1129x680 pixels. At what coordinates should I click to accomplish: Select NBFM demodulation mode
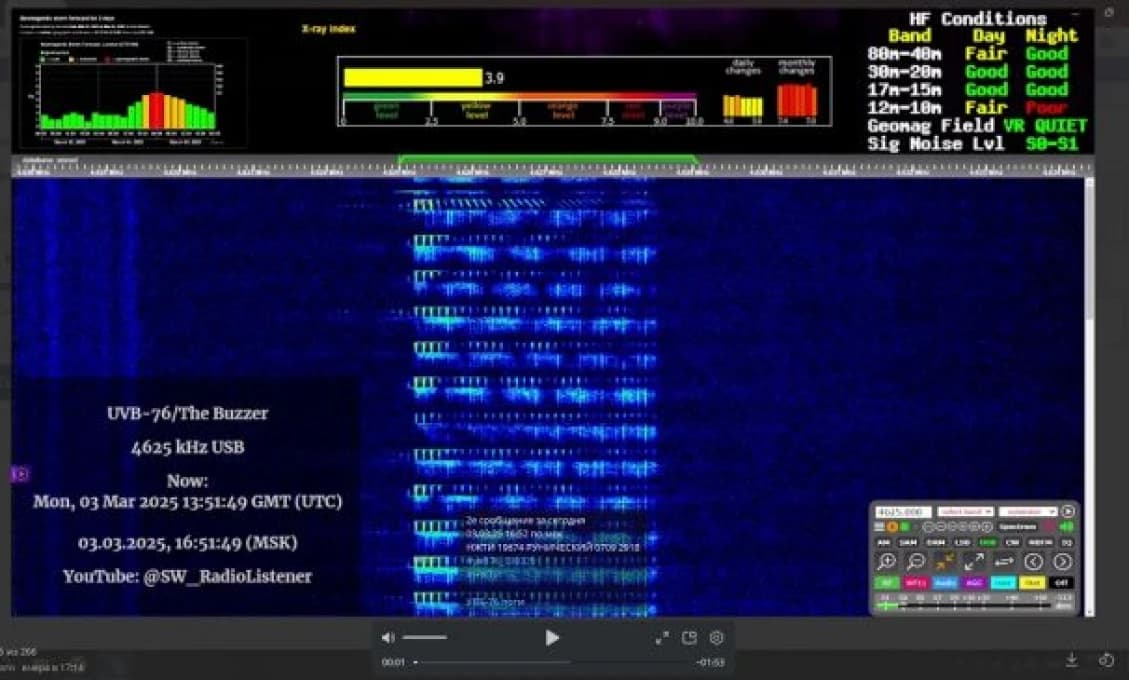1040,542
